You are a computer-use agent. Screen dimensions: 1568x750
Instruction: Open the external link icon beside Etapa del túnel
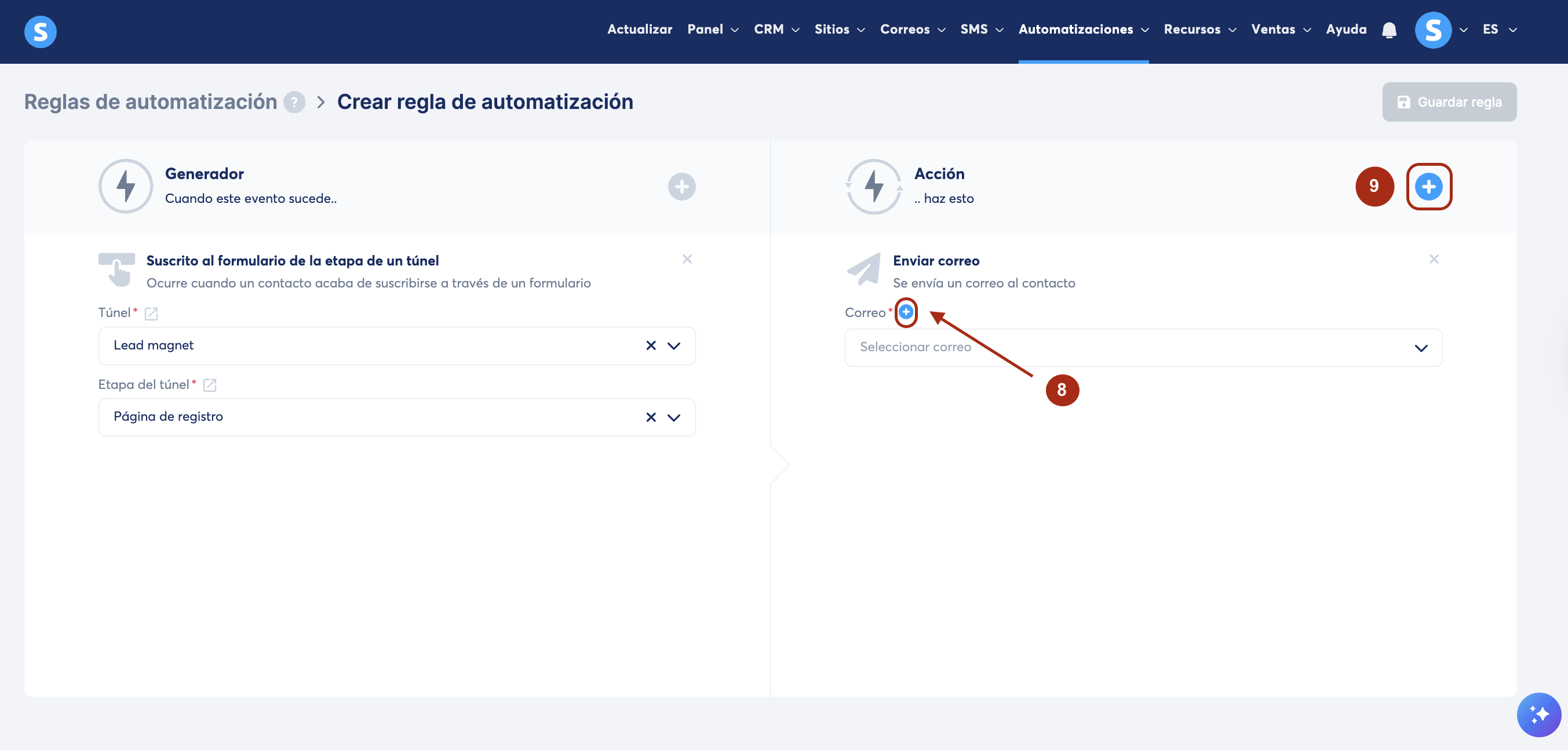click(x=209, y=385)
